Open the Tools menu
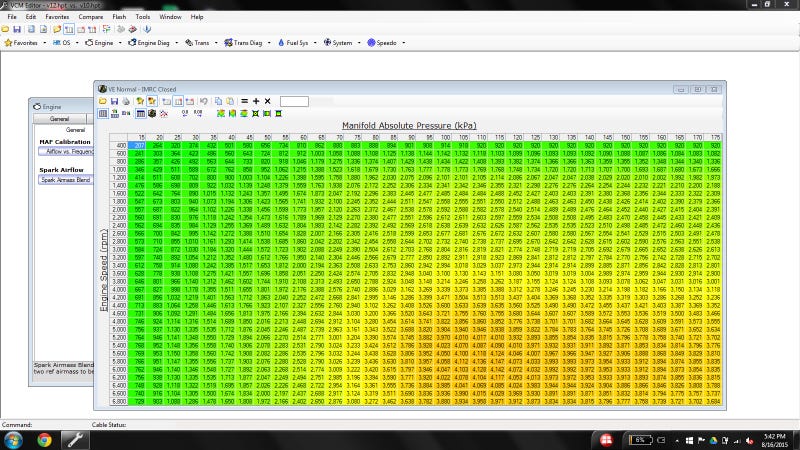This screenshot has width=800, height=450. coord(142,17)
